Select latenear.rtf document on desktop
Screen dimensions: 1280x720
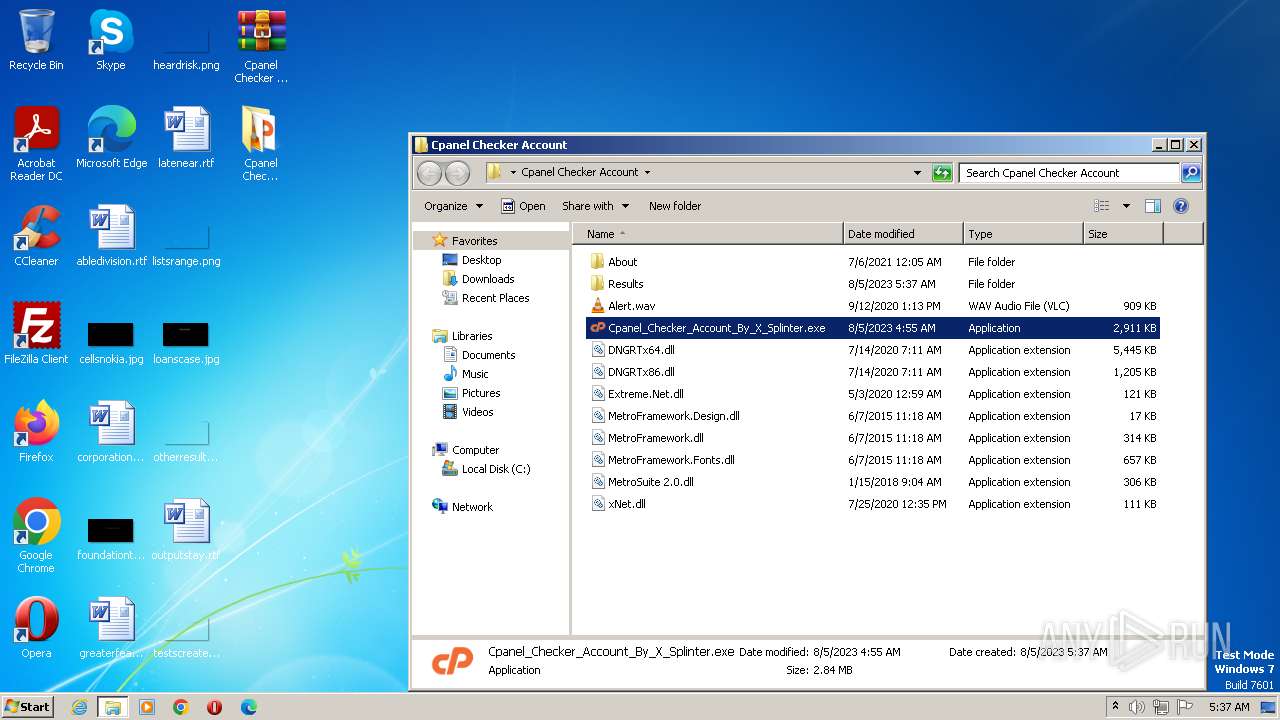(186, 138)
